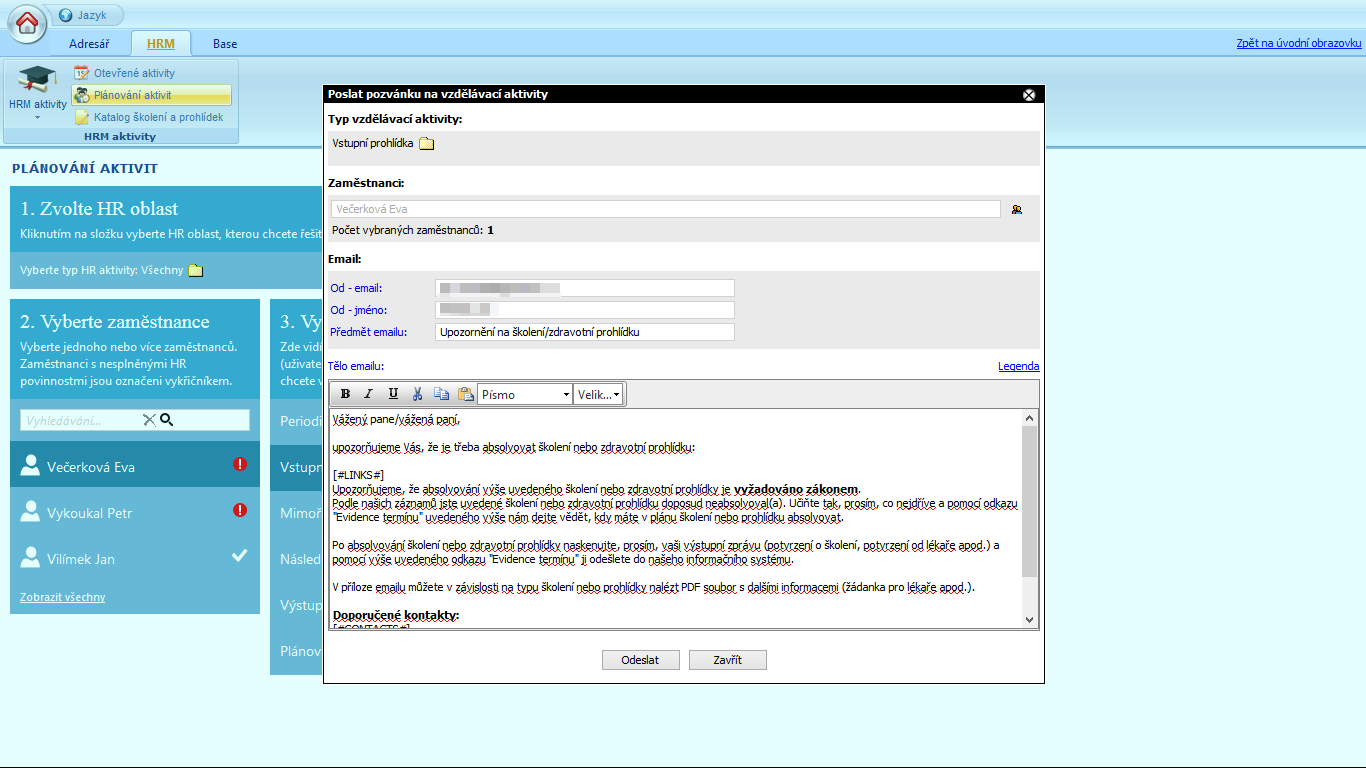Open the Jazyk language selector
The image size is (1366, 768).
[x=86, y=15]
